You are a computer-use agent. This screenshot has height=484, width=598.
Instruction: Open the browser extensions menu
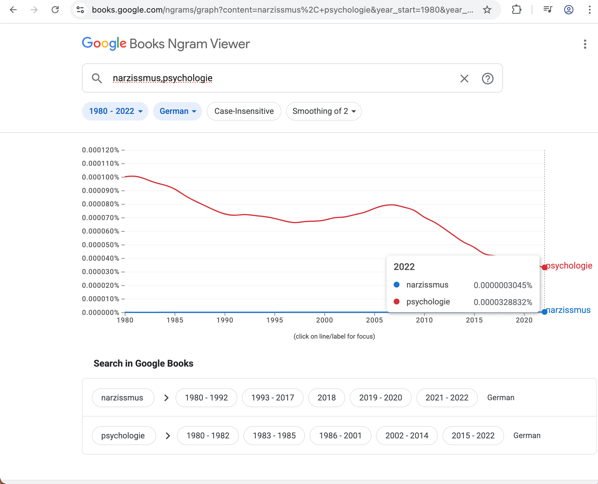click(x=516, y=10)
